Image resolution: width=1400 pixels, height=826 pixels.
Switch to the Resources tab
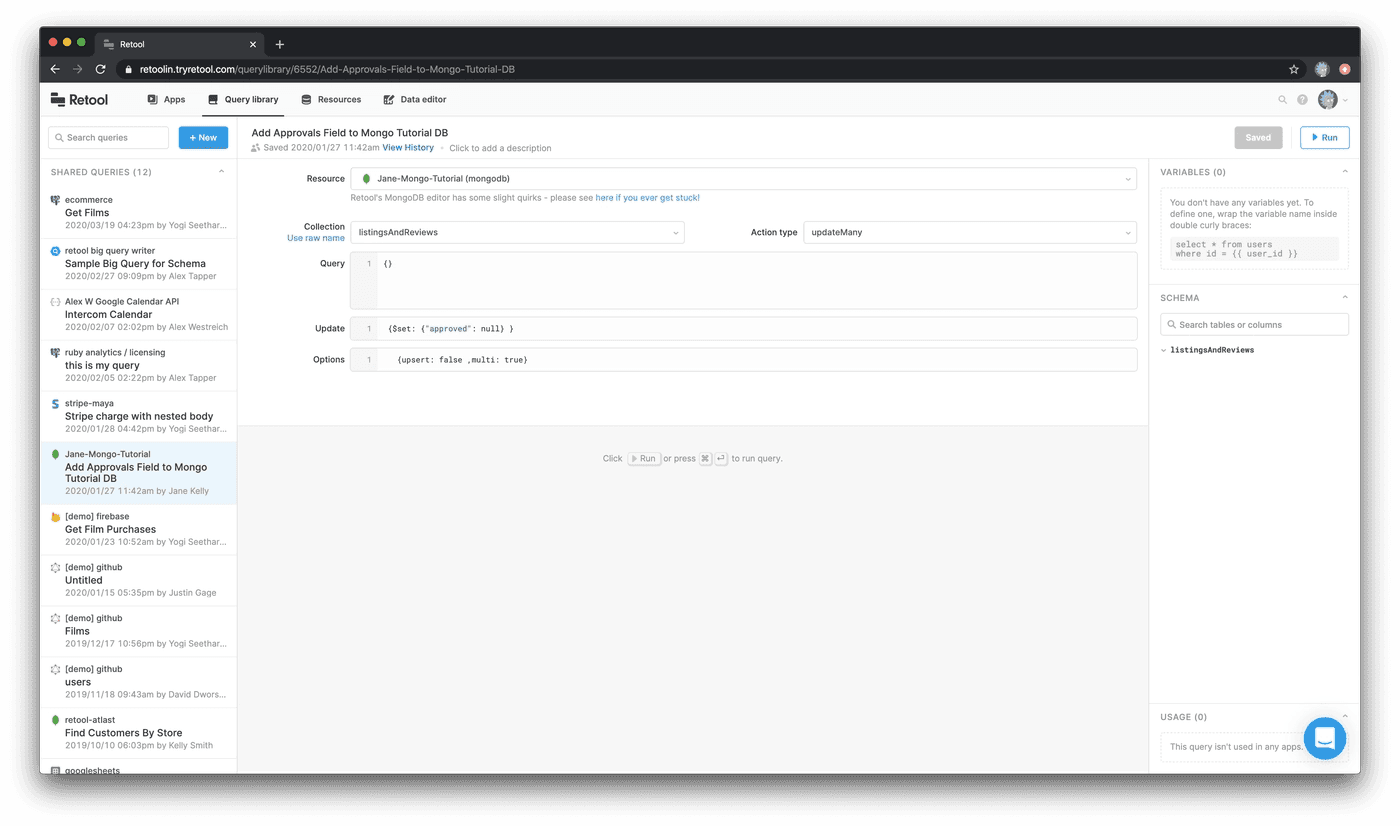(331, 99)
